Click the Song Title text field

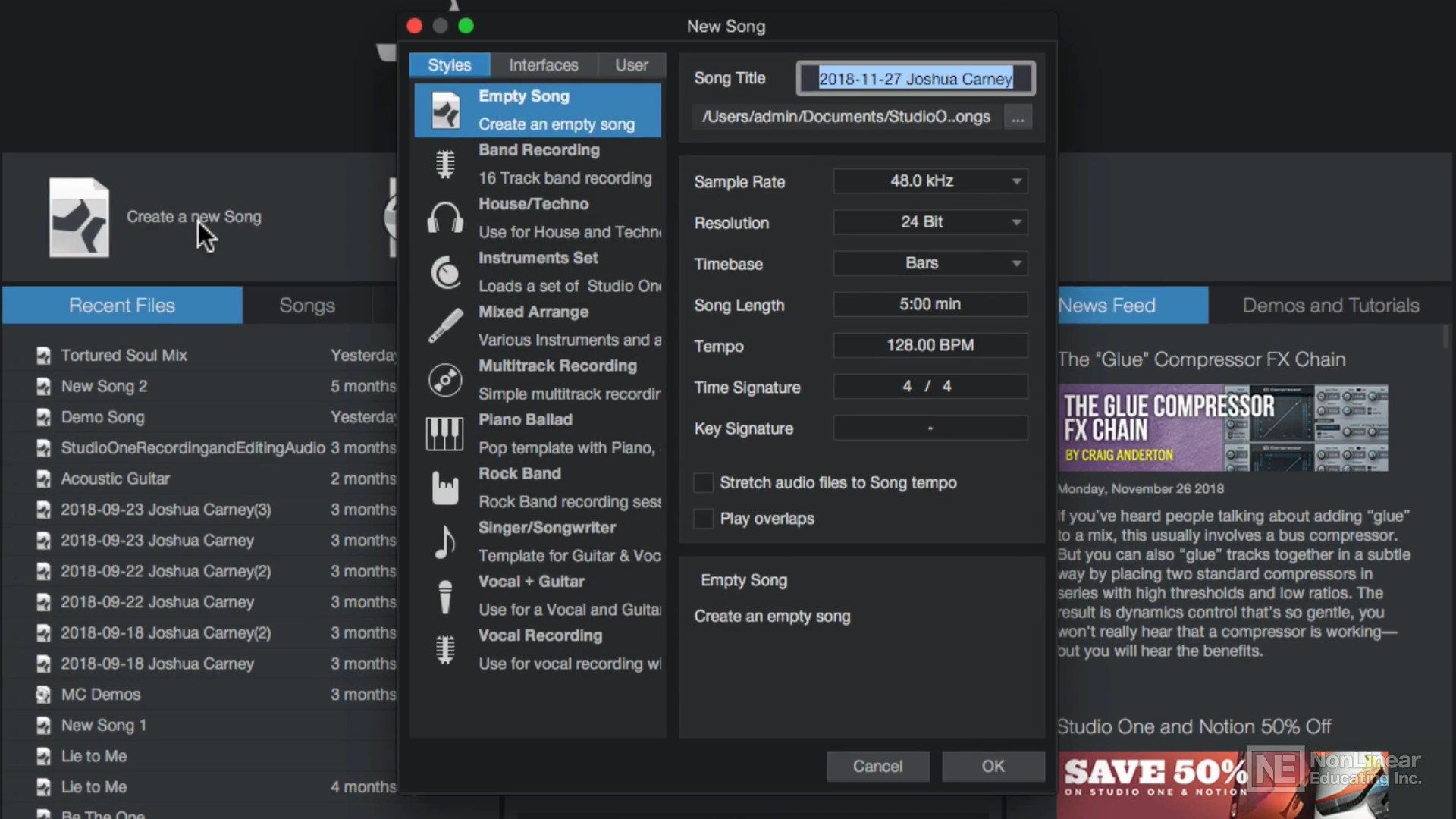tap(916, 78)
